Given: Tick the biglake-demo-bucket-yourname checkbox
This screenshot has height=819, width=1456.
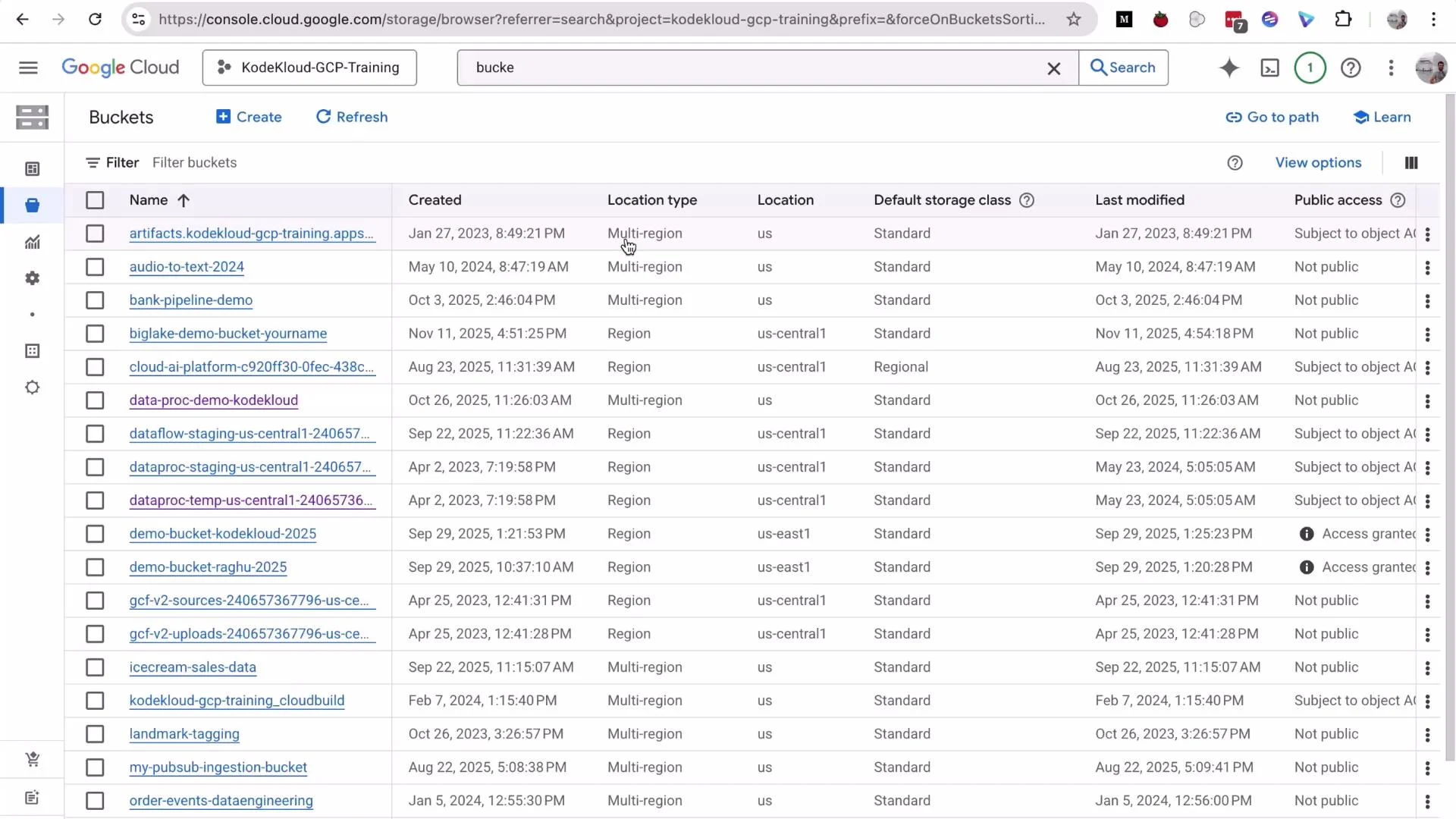Looking at the screenshot, I should tap(95, 334).
